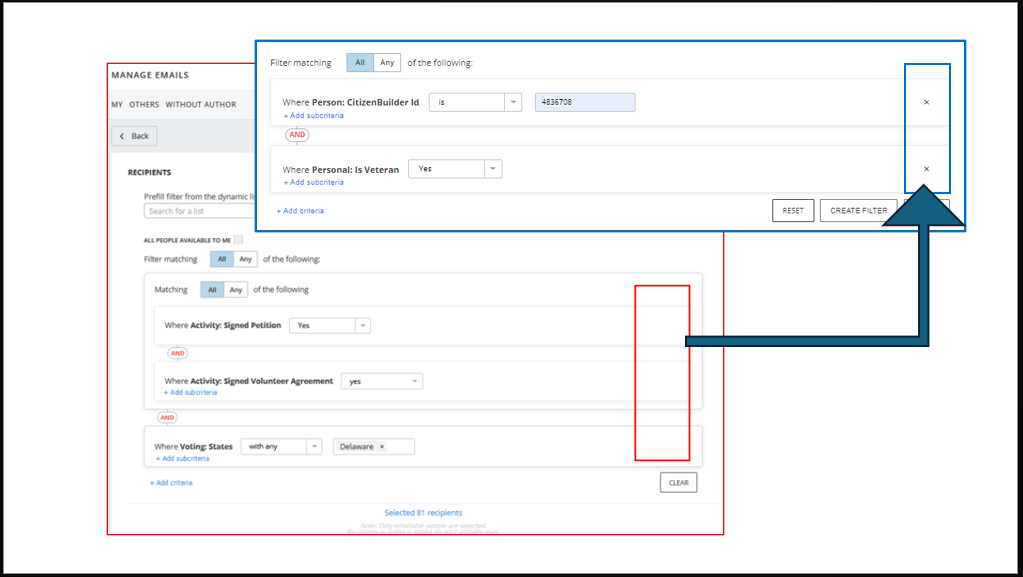Open the CitizenBuilder Id 'is' operator dropdown
Image resolution: width=1023 pixels, height=577 pixels.
475,102
